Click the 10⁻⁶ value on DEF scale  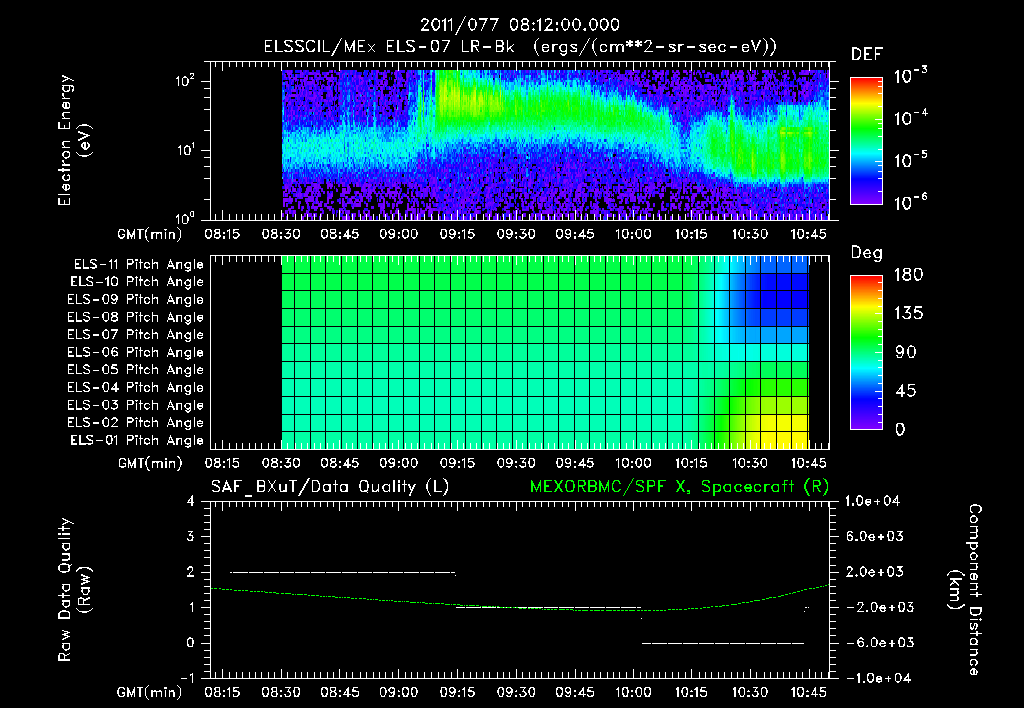tap(910, 202)
